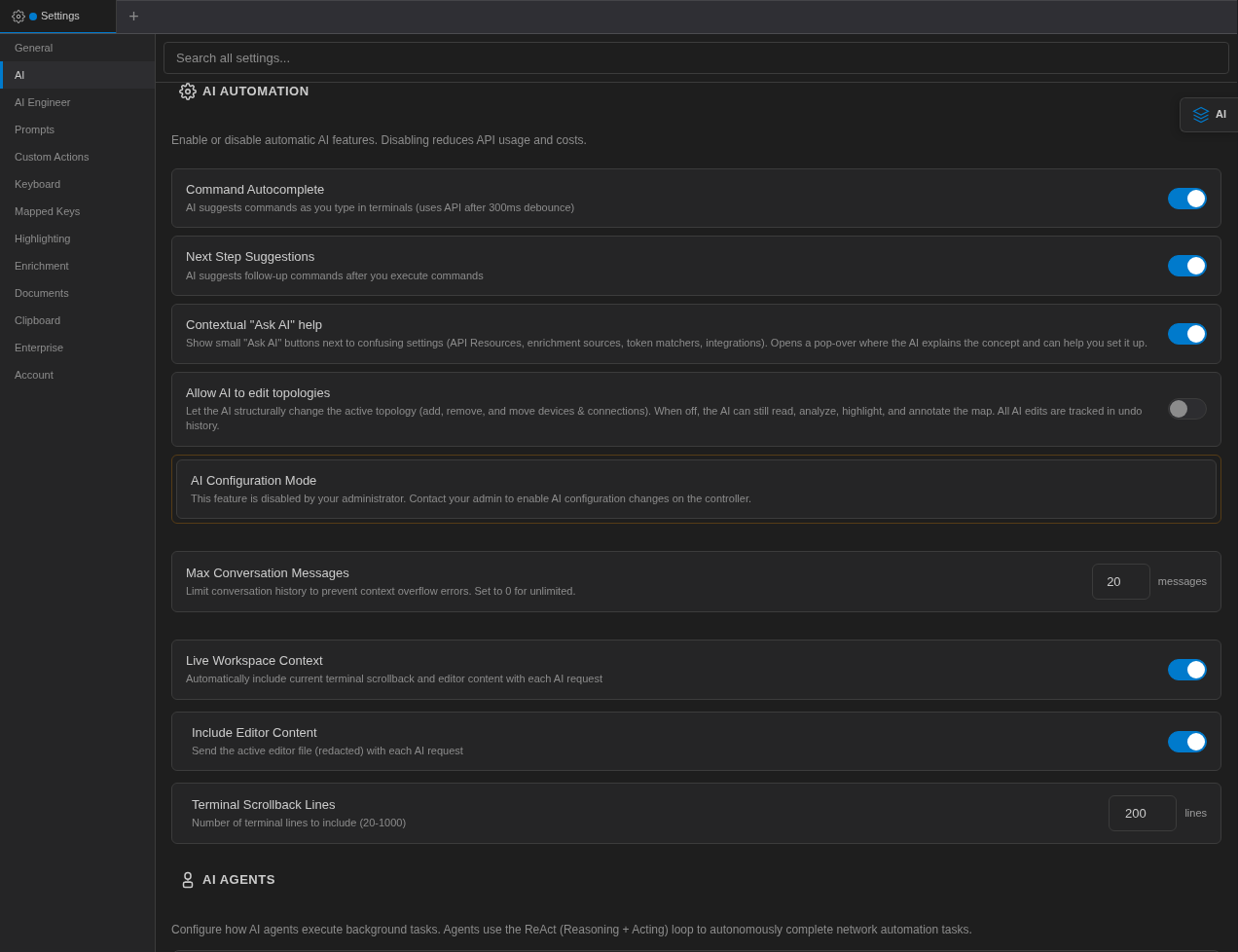The width and height of the screenshot is (1238, 952).
Task: Click the AI AGENTS section heading
Action: [238, 880]
